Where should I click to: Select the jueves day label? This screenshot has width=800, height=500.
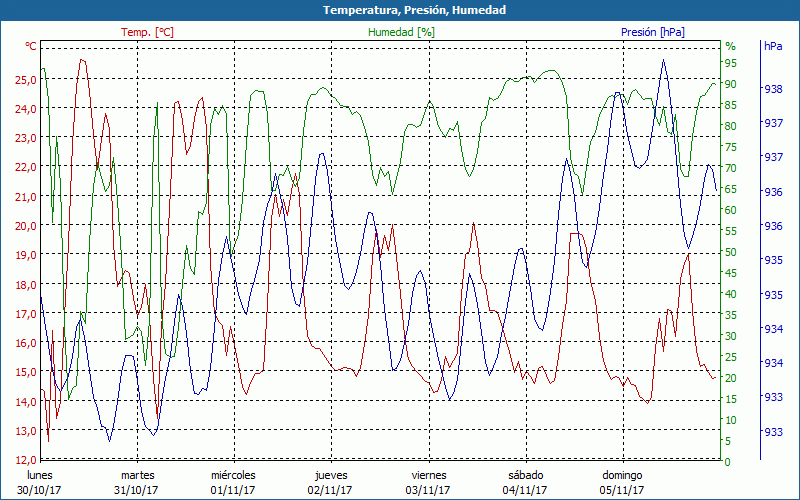331,475
